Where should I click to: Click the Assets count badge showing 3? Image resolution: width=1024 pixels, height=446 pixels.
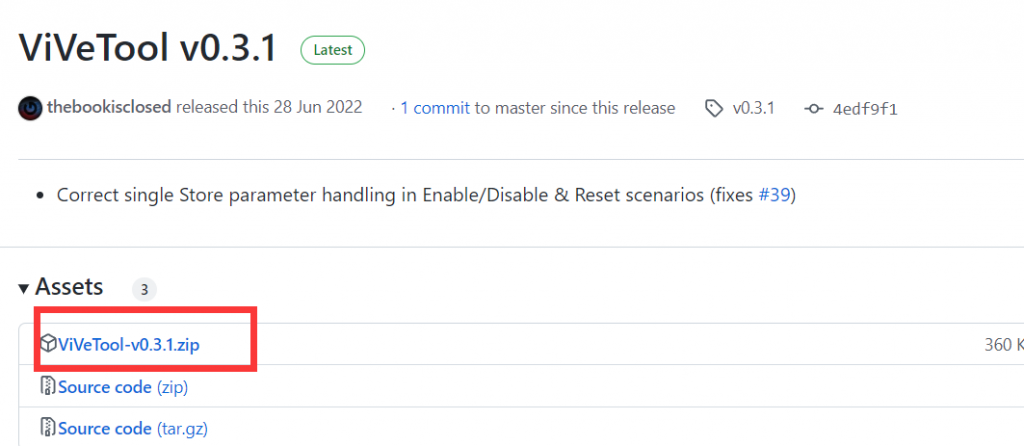144,290
